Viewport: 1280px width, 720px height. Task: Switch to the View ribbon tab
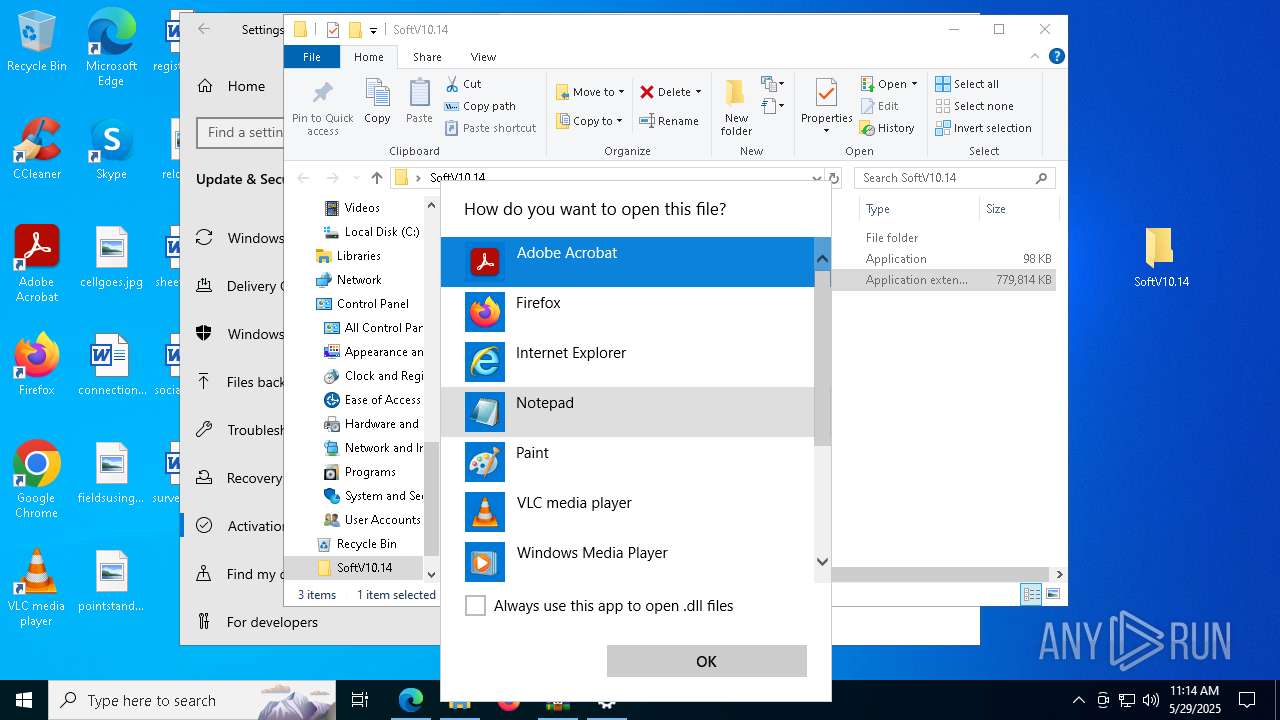(483, 57)
